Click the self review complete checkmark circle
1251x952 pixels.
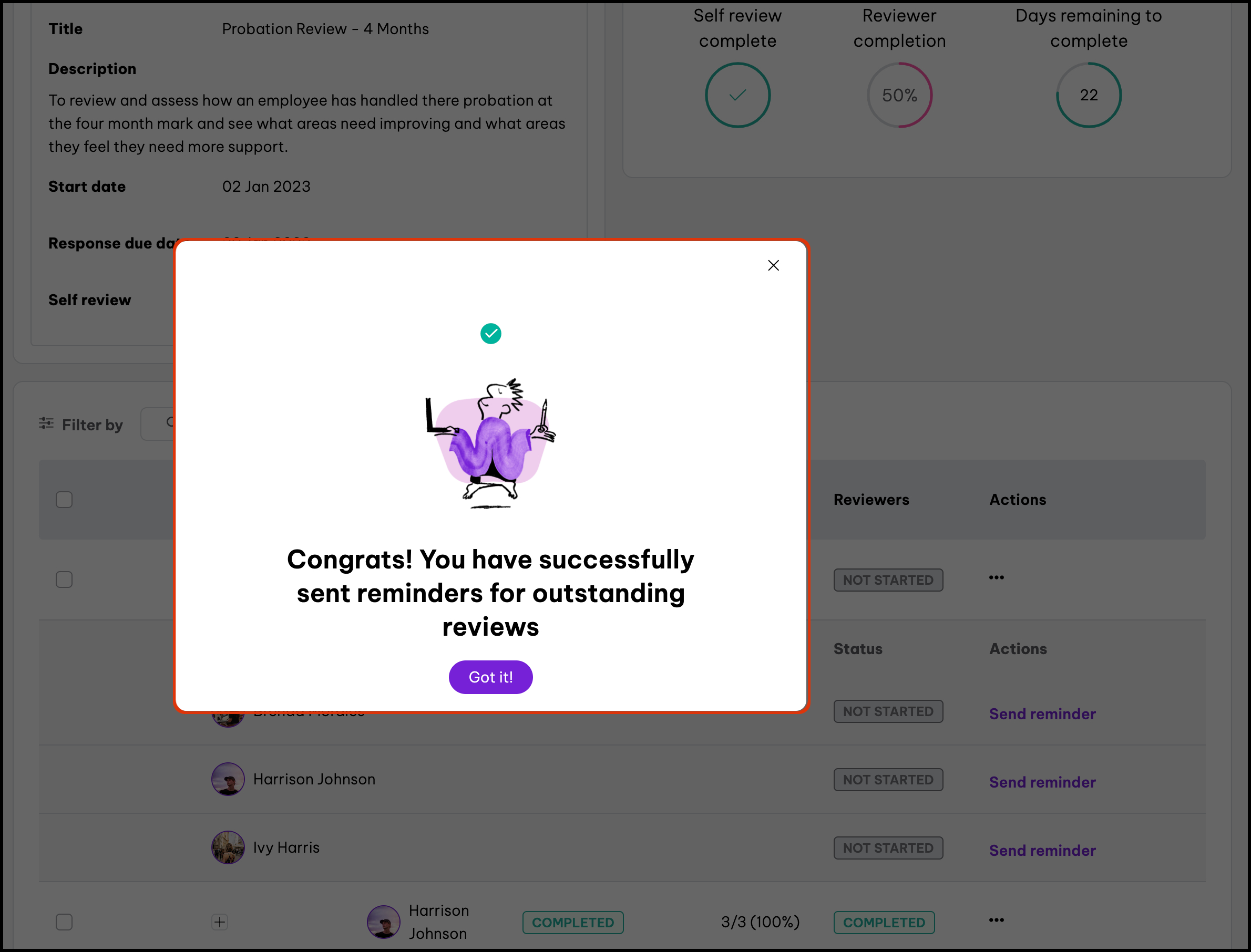pyautogui.click(x=737, y=95)
